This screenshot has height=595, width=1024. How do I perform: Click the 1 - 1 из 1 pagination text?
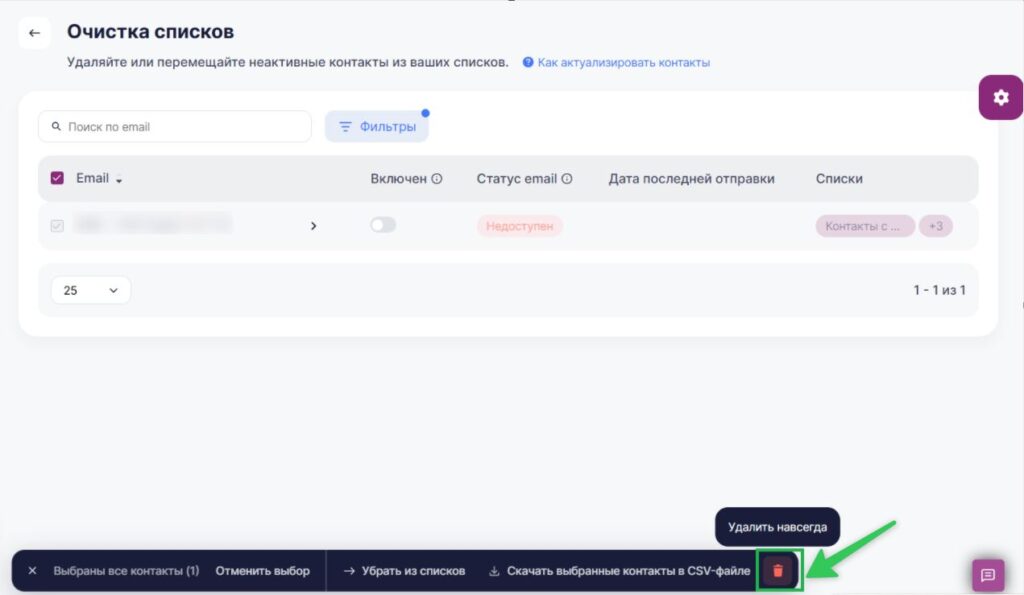[939, 291]
